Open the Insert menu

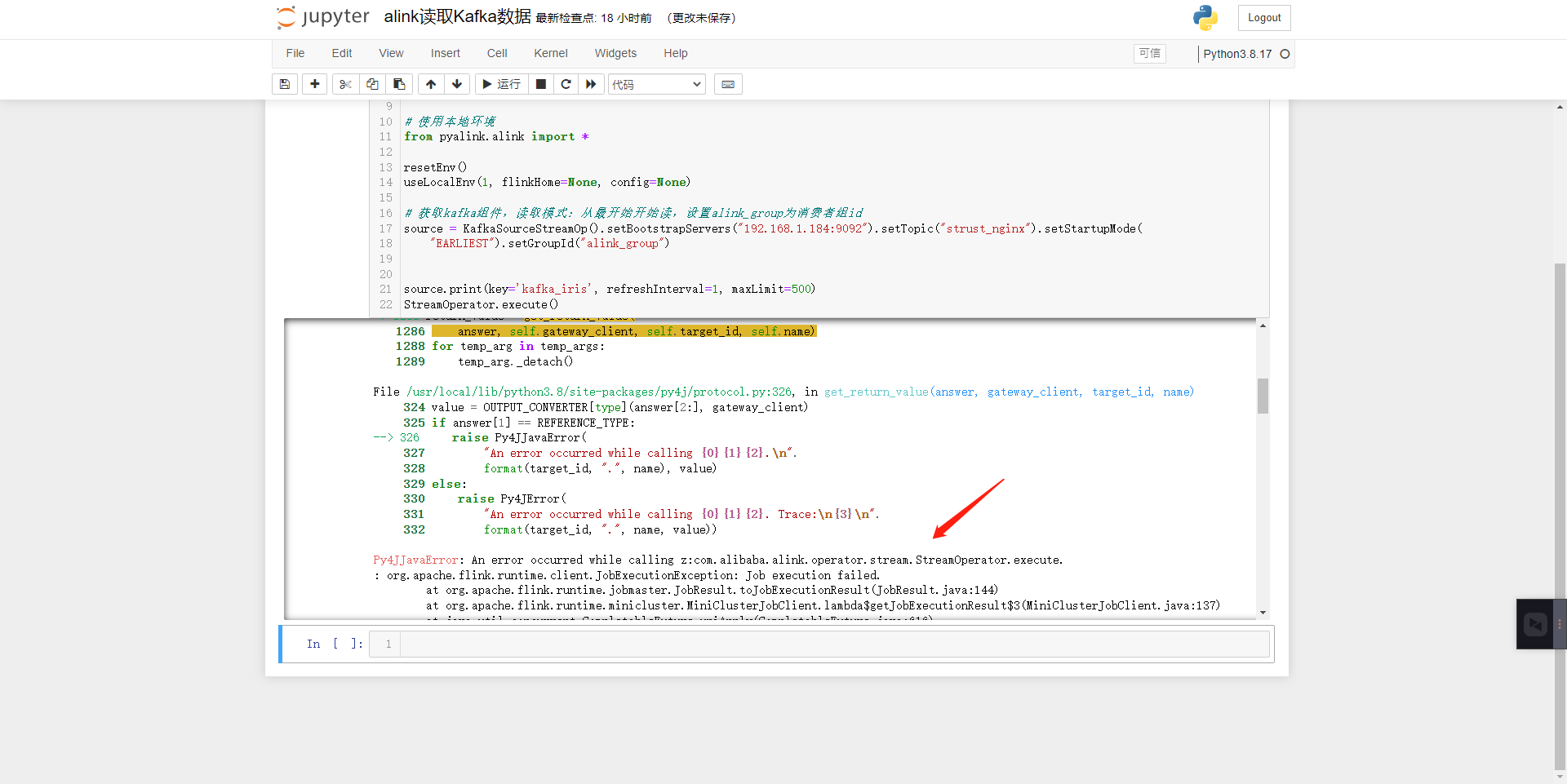(x=446, y=53)
